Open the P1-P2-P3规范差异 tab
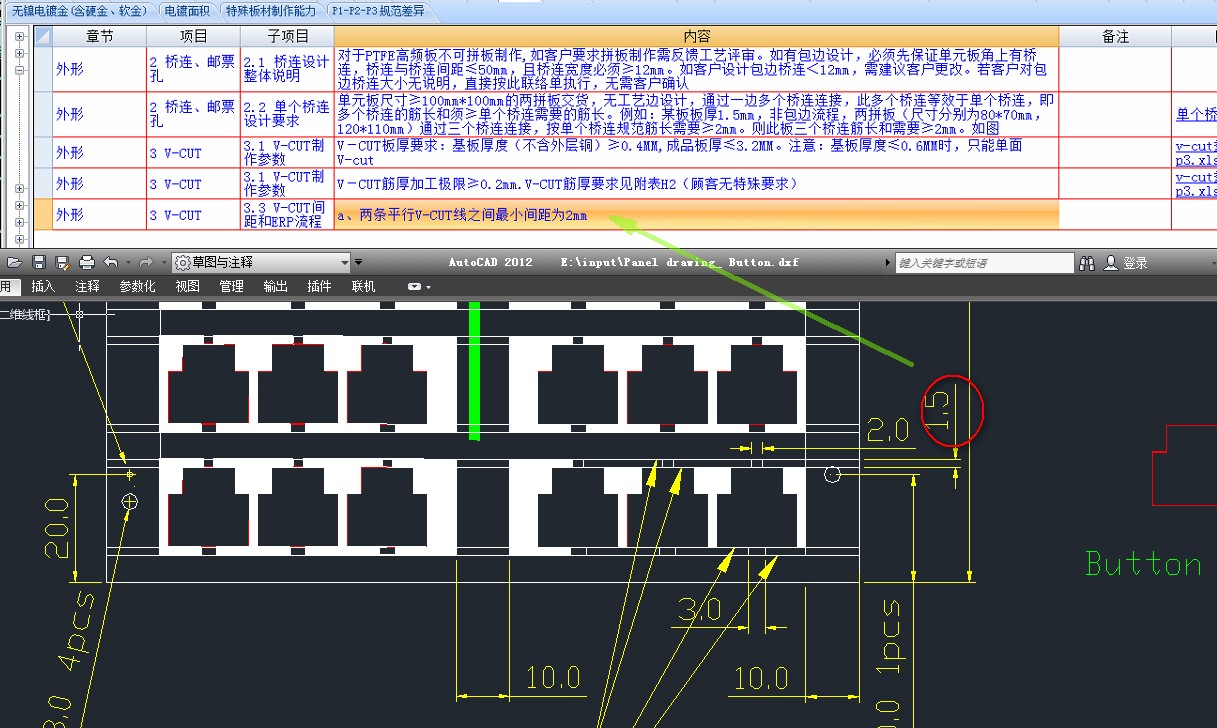 point(378,11)
